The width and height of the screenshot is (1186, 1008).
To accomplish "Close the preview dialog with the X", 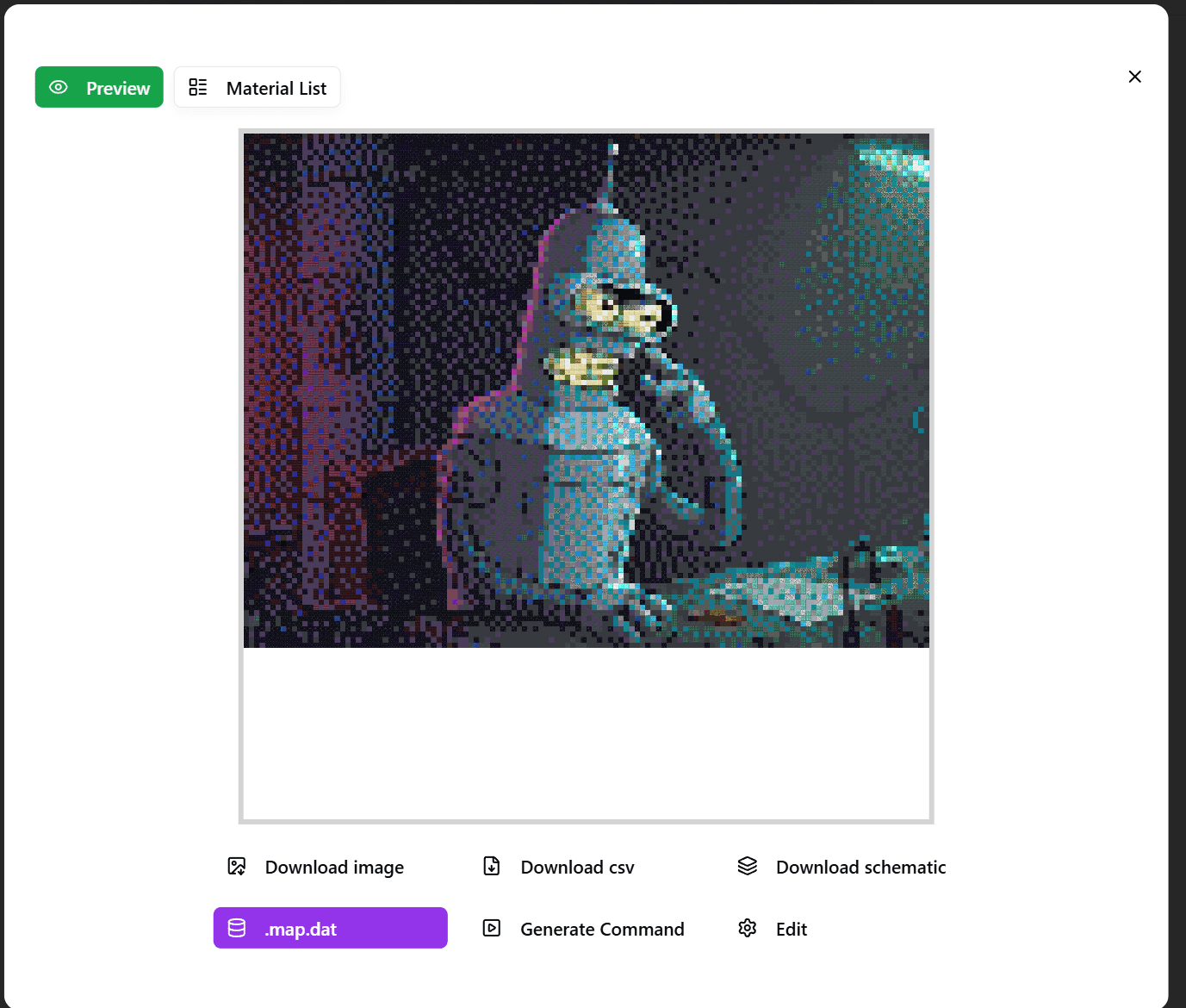I will tap(1134, 77).
